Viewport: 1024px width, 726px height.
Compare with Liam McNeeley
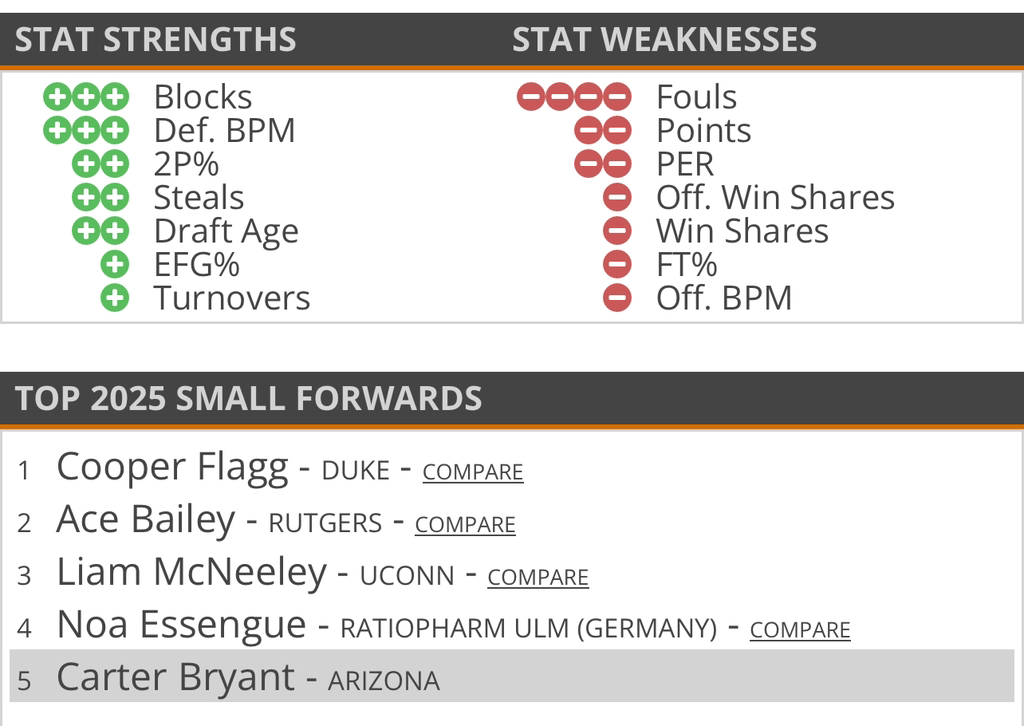click(x=538, y=578)
